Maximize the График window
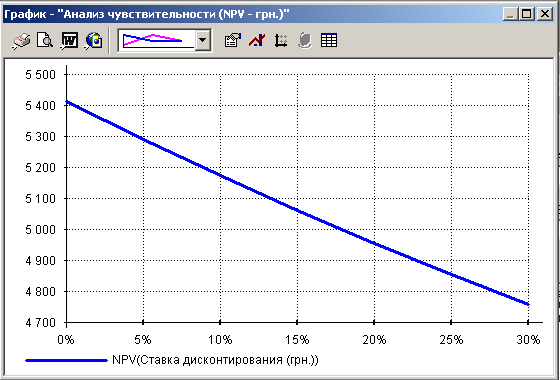The image size is (560, 380). pyautogui.click(x=527, y=15)
